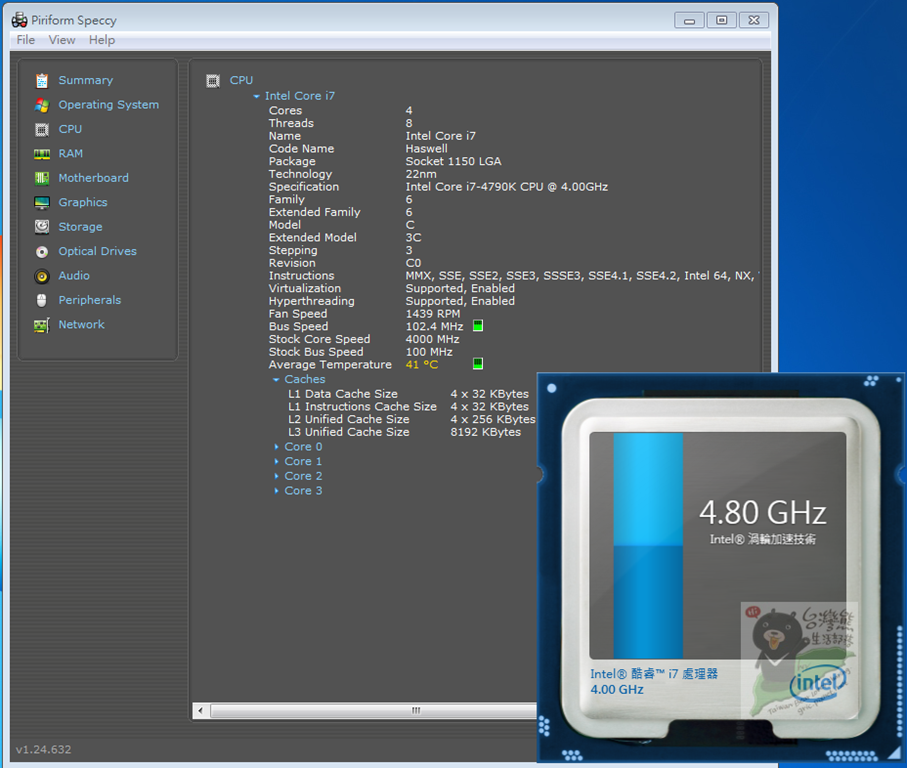
Task: Click the Storage hard drive icon
Action: pyautogui.click(x=42, y=227)
